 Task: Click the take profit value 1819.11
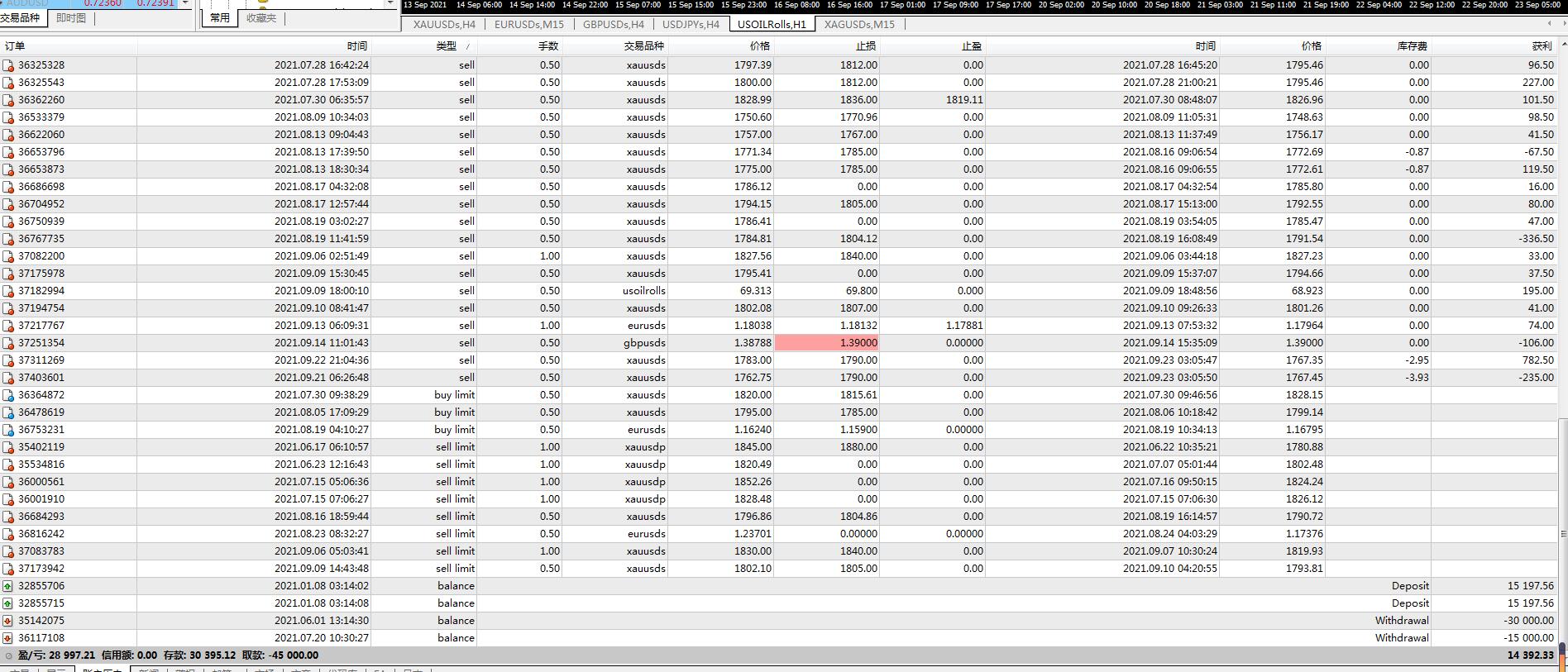pos(965,100)
